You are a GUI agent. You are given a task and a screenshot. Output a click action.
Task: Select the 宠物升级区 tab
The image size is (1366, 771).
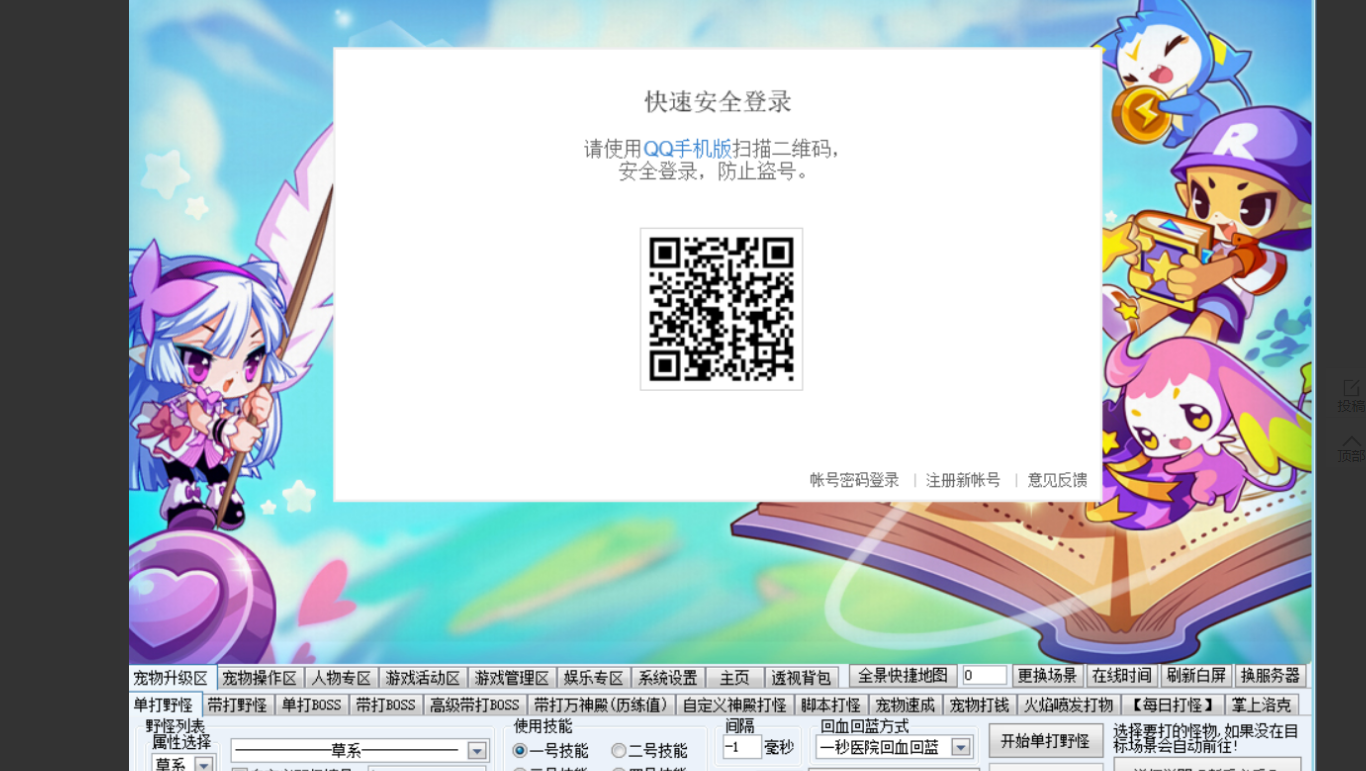(171, 678)
